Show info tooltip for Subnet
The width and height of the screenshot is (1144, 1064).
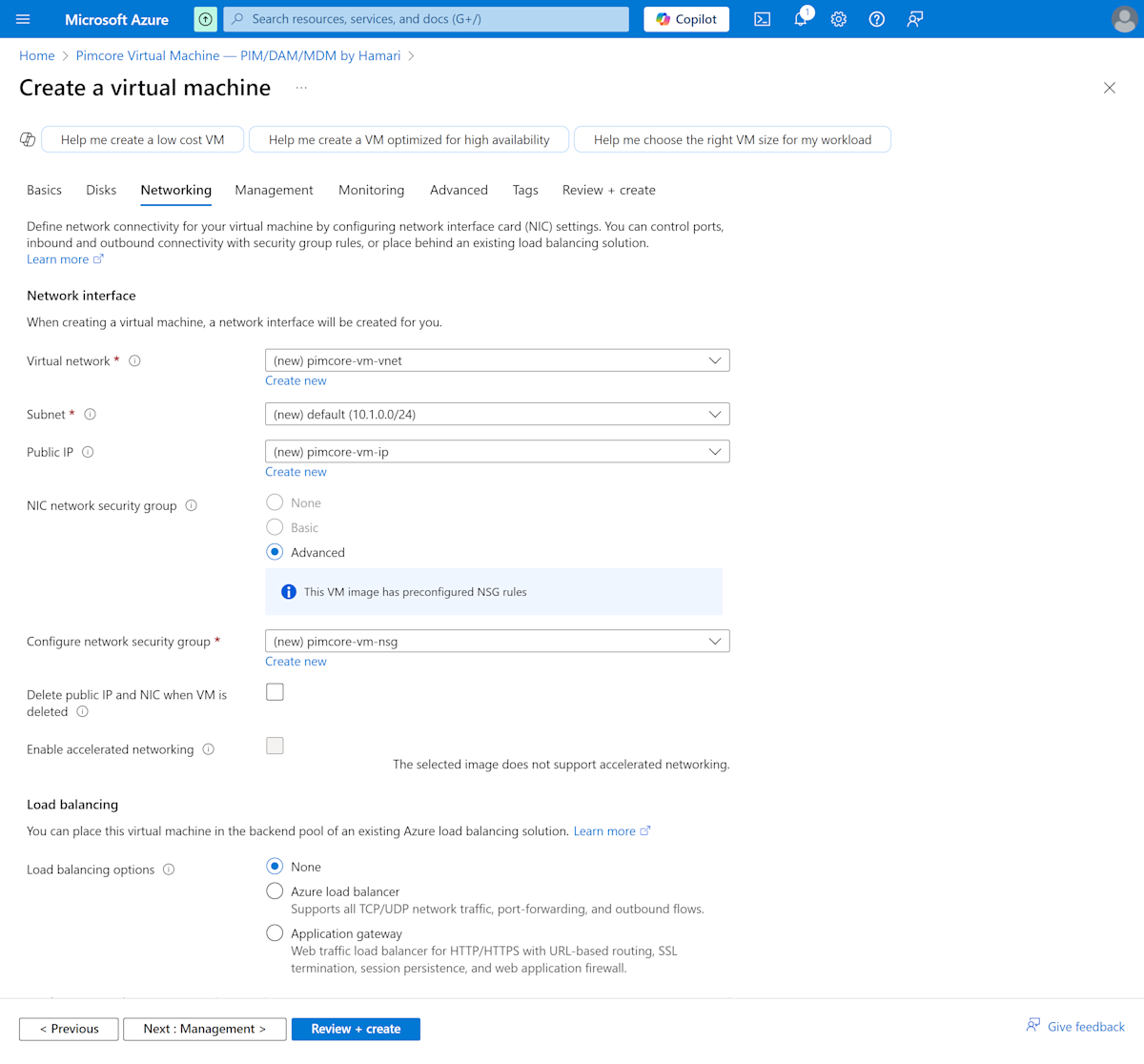coord(90,415)
